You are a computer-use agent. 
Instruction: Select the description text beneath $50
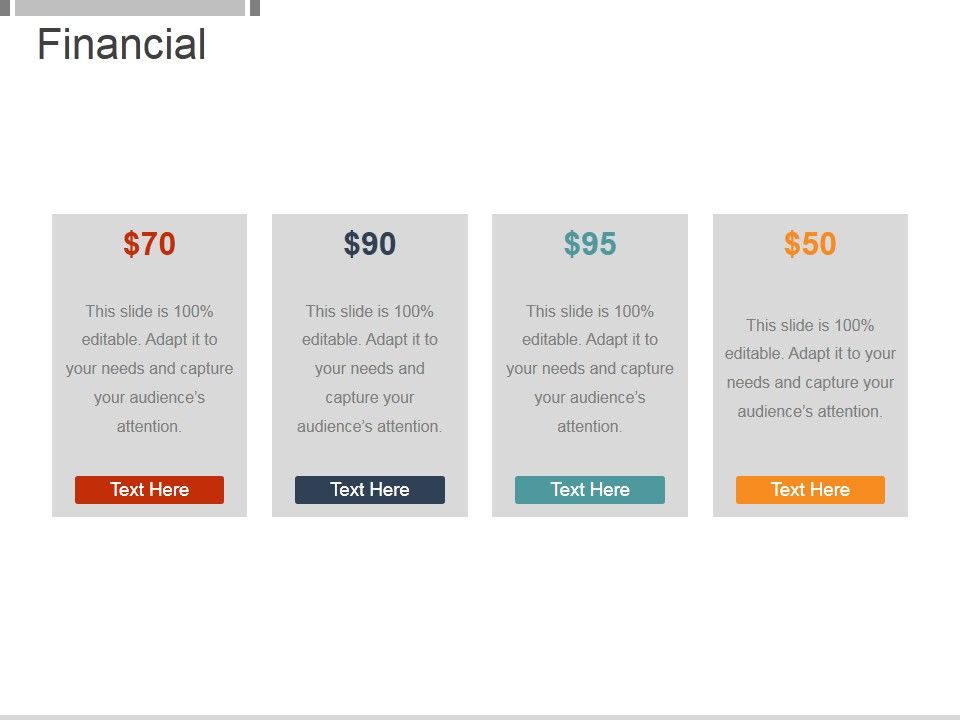810,368
